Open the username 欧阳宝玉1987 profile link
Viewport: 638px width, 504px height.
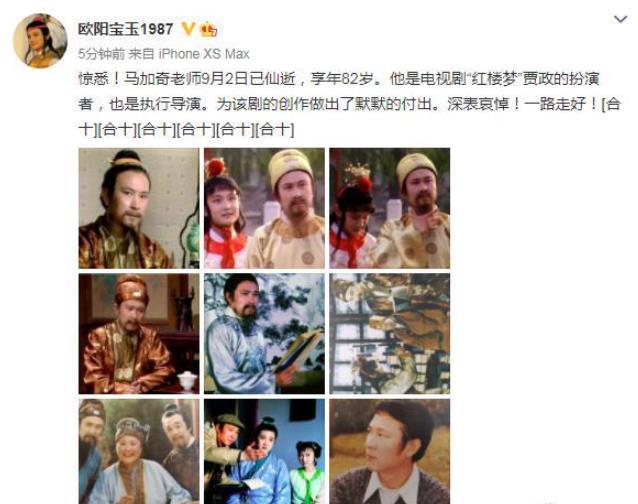click(126, 29)
